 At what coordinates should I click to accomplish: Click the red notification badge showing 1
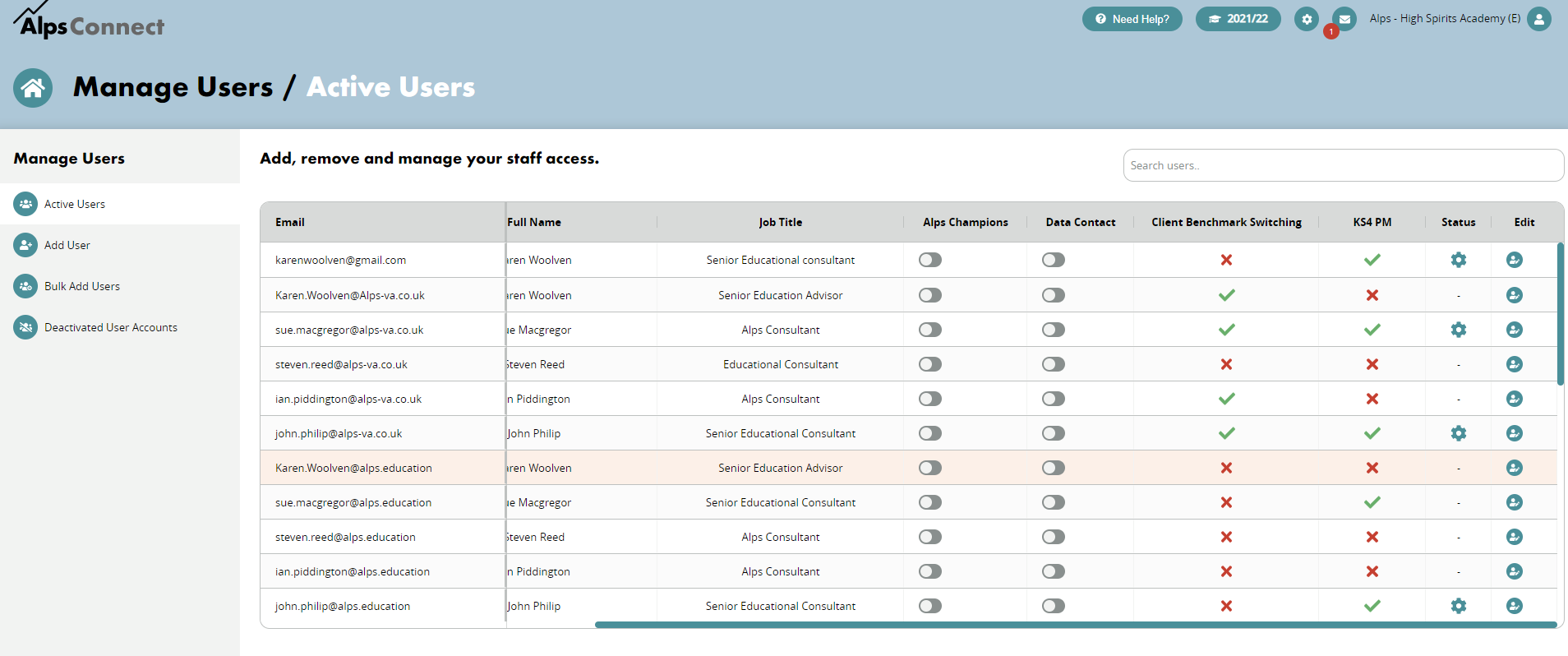coord(1331,31)
